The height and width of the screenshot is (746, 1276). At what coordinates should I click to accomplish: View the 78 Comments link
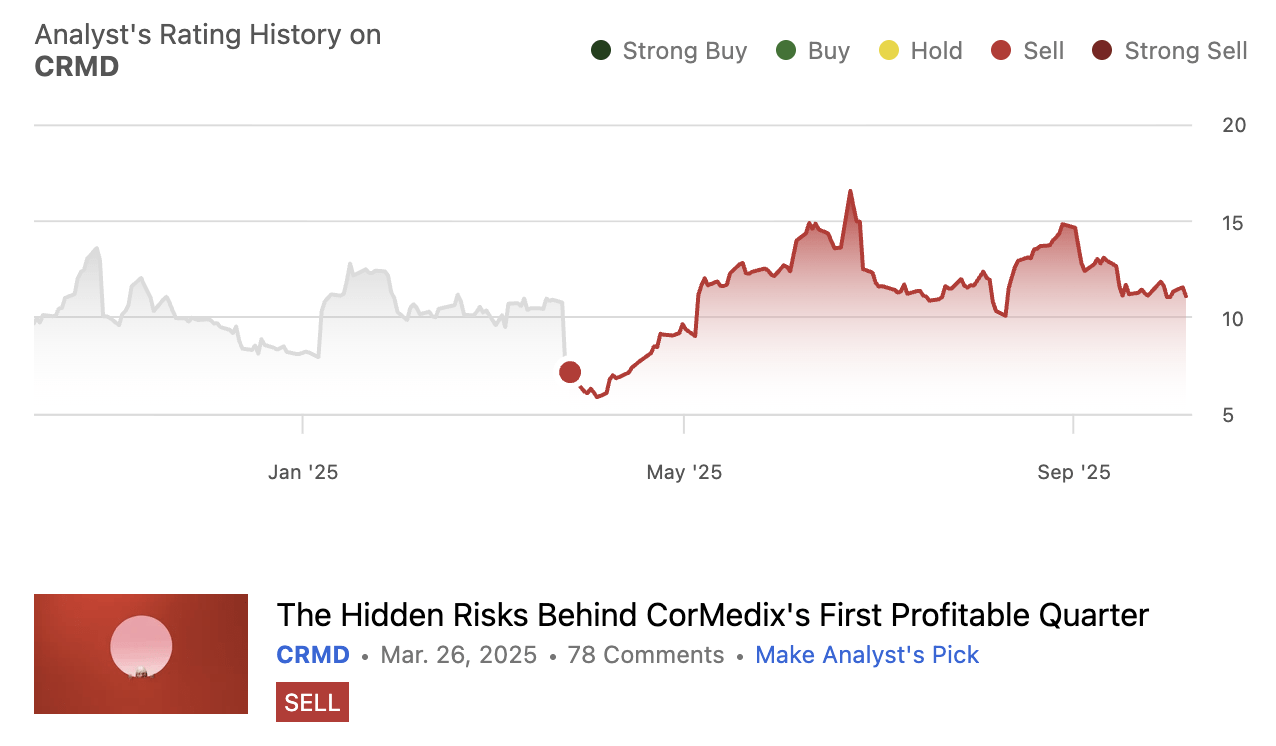click(x=645, y=655)
